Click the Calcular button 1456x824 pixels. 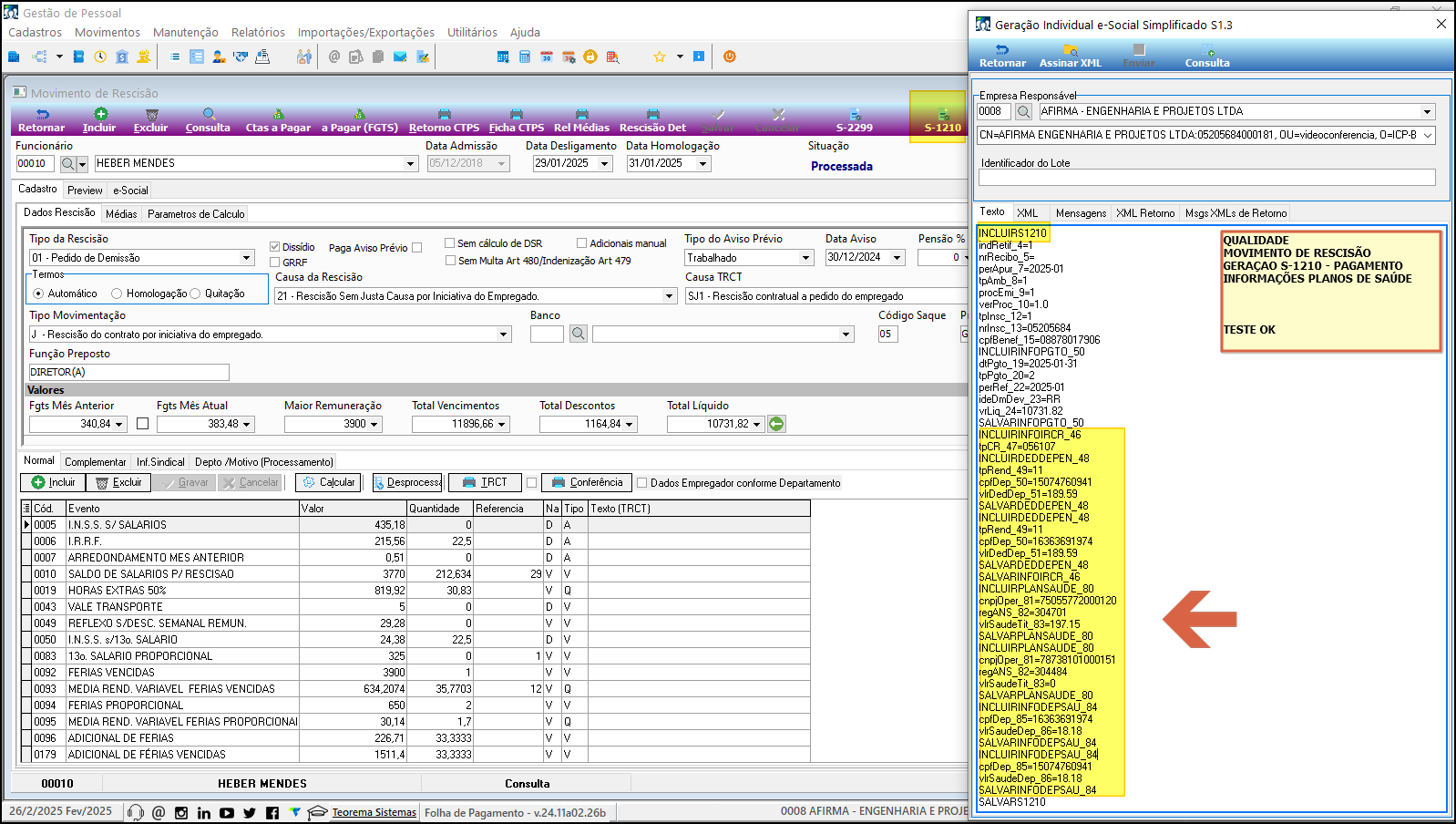point(329,482)
